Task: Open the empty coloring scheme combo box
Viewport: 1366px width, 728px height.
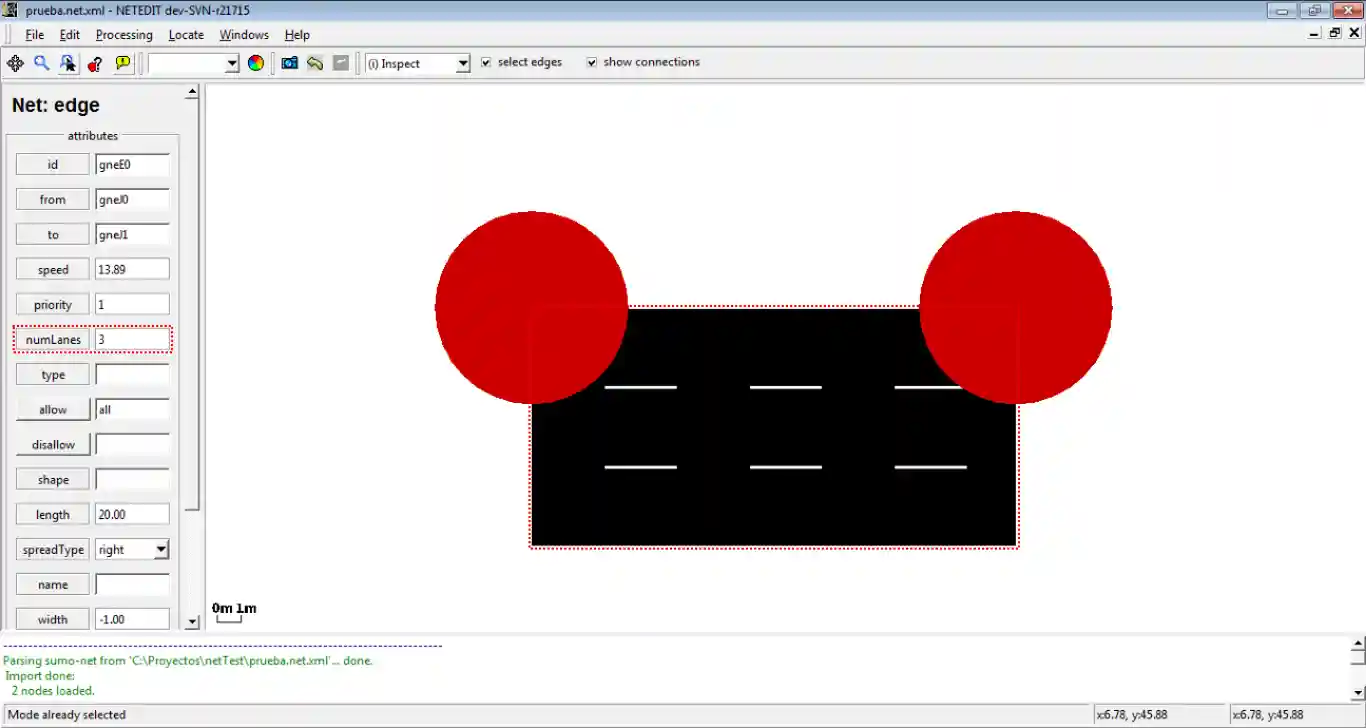Action: tap(232, 63)
